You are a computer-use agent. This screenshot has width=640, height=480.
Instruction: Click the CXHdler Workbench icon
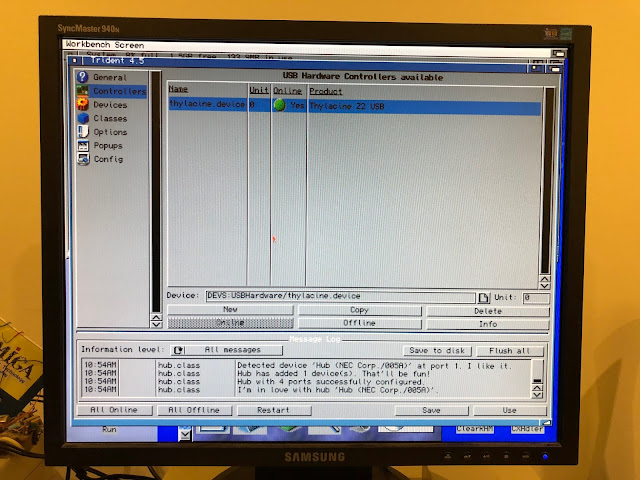(x=527, y=429)
